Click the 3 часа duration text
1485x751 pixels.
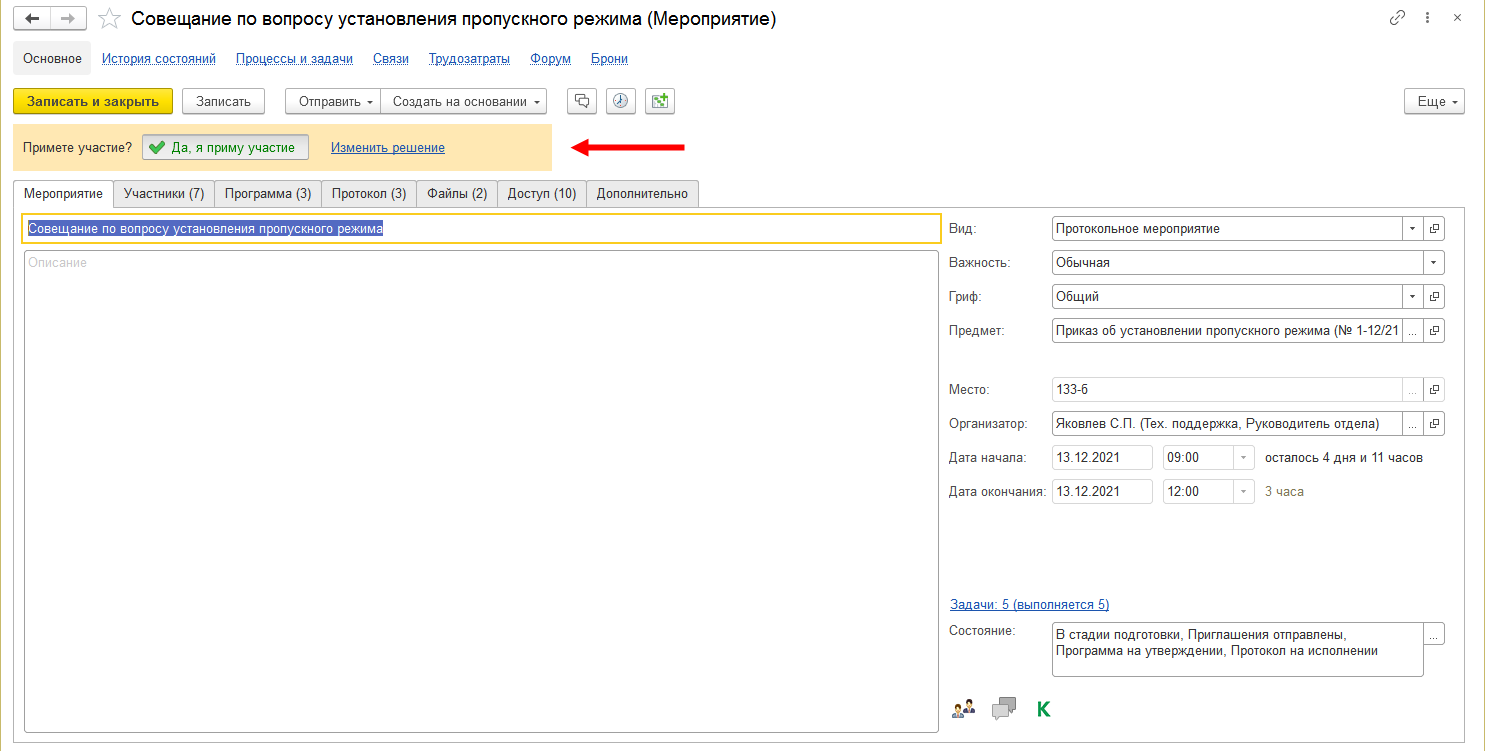(x=1284, y=492)
